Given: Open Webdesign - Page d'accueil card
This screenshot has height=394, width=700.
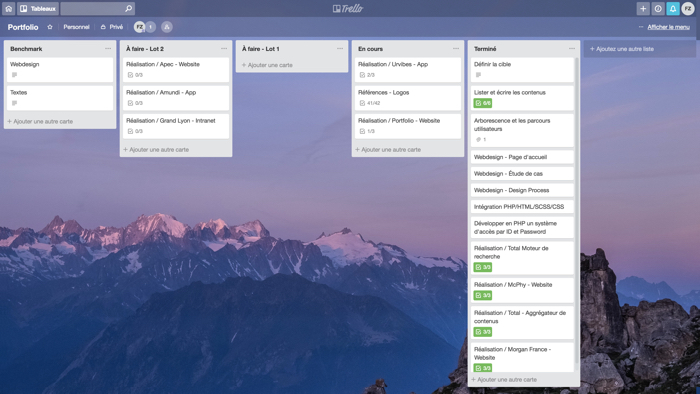Looking at the screenshot, I should coord(522,157).
